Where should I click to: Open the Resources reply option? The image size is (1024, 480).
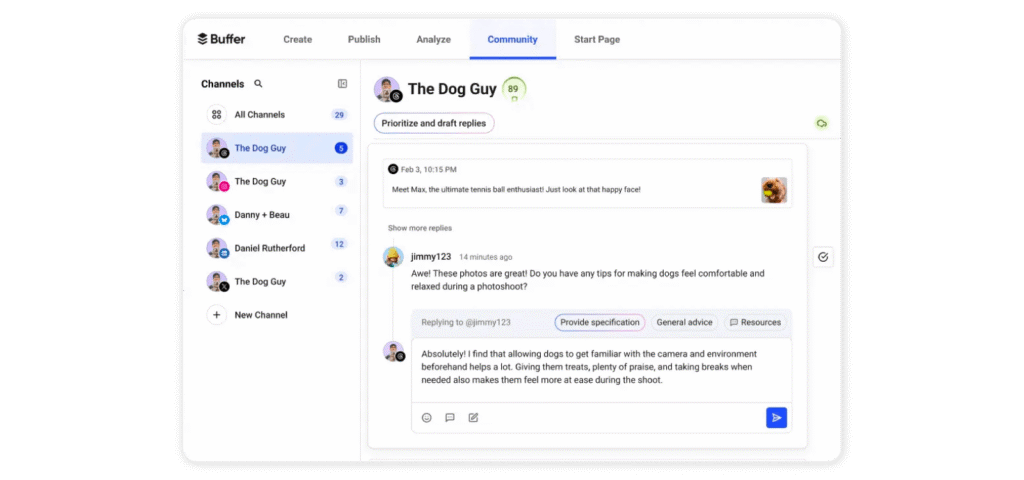tap(755, 322)
